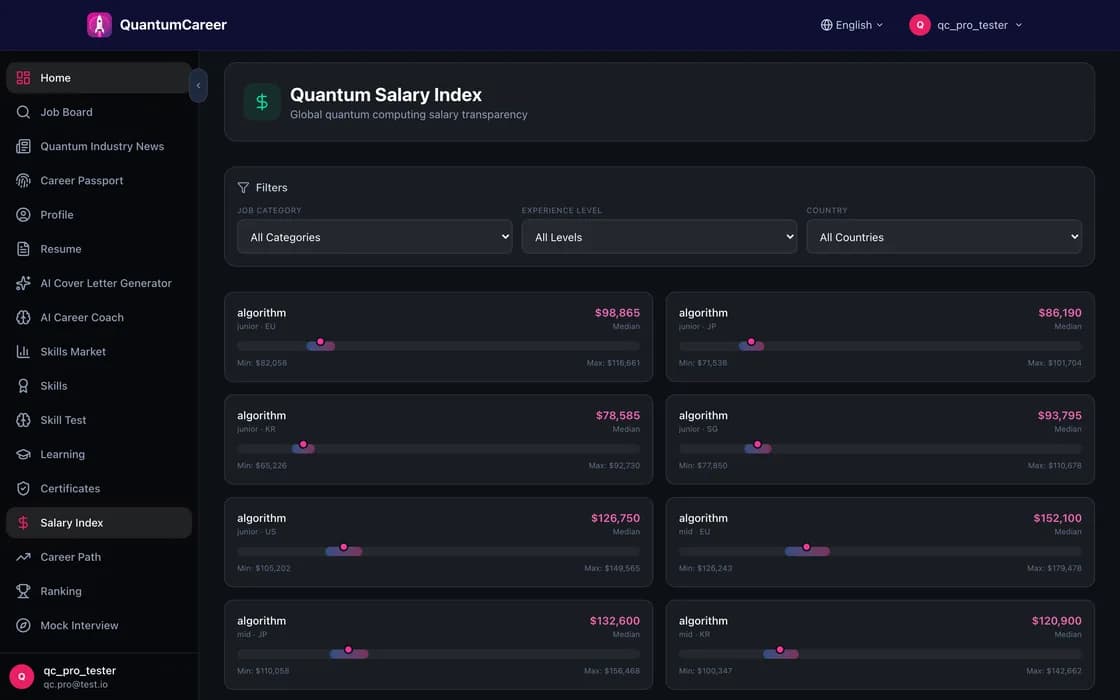1120x700 pixels.
Task: Click the Salary Index dollar icon in sidebar
Action: [24, 523]
